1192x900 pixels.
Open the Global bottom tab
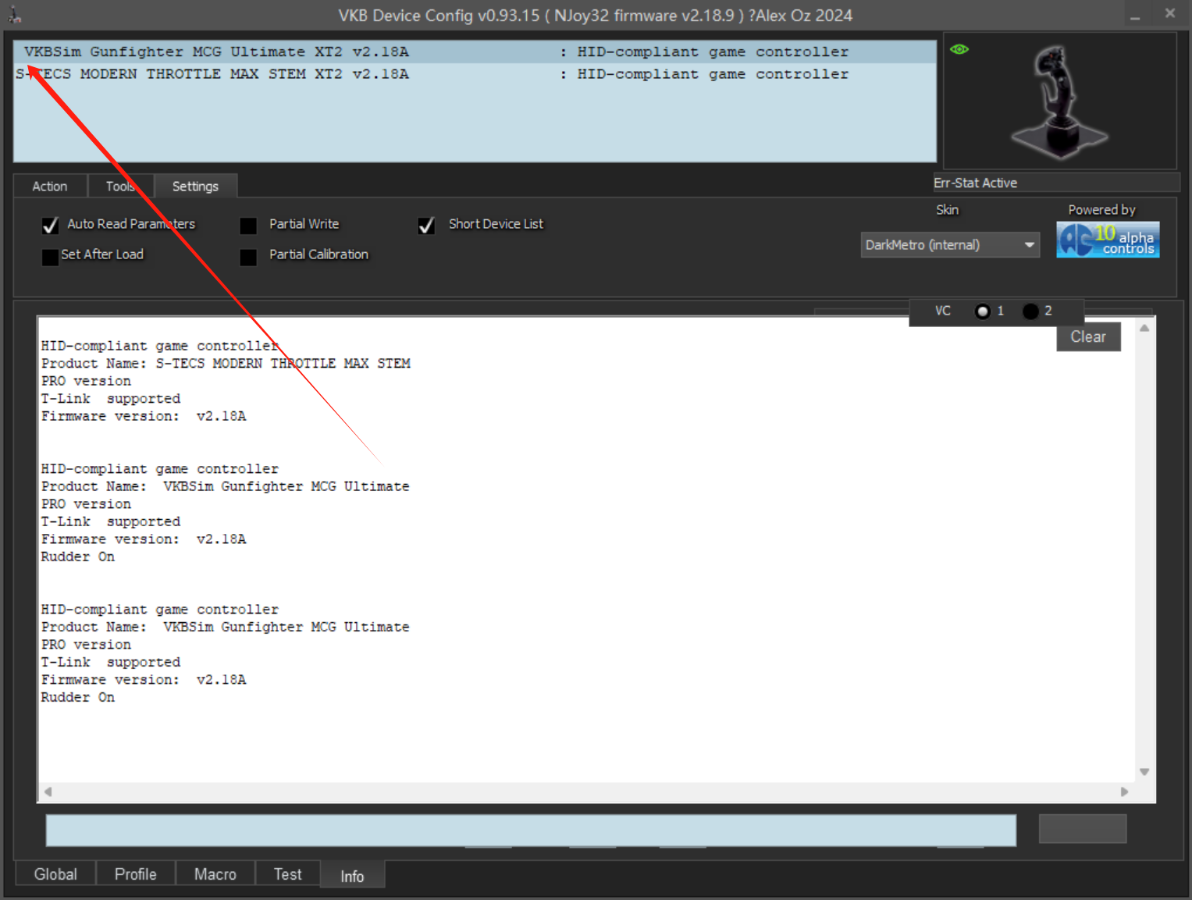[x=55, y=874]
